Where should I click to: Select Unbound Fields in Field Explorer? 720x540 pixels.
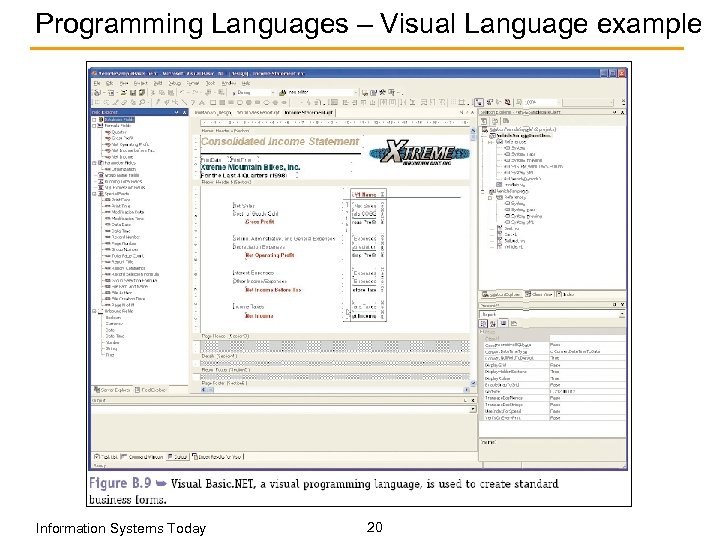click(118, 311)
